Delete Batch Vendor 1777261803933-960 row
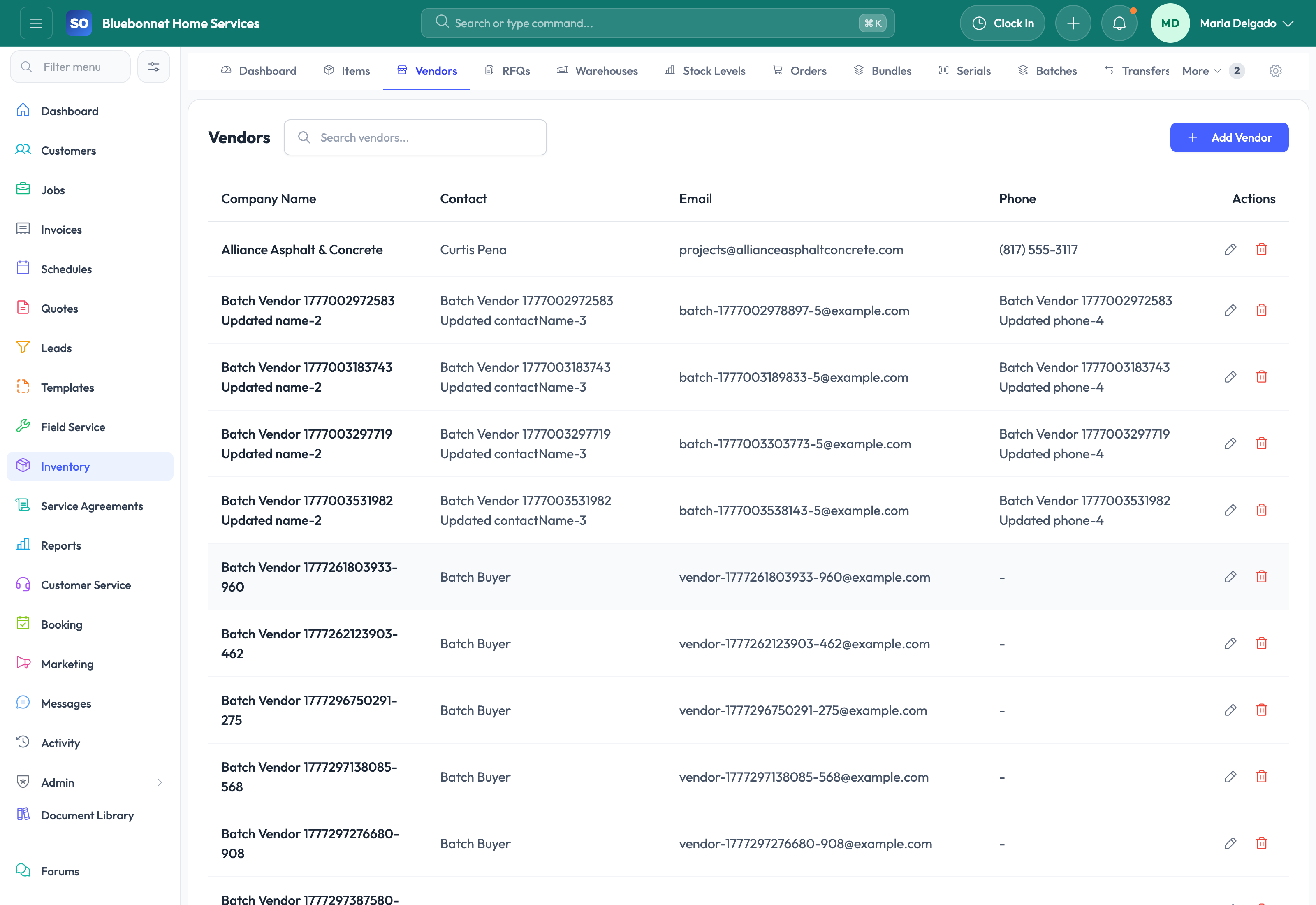The image size is (1316, 905). point(1261,577)
